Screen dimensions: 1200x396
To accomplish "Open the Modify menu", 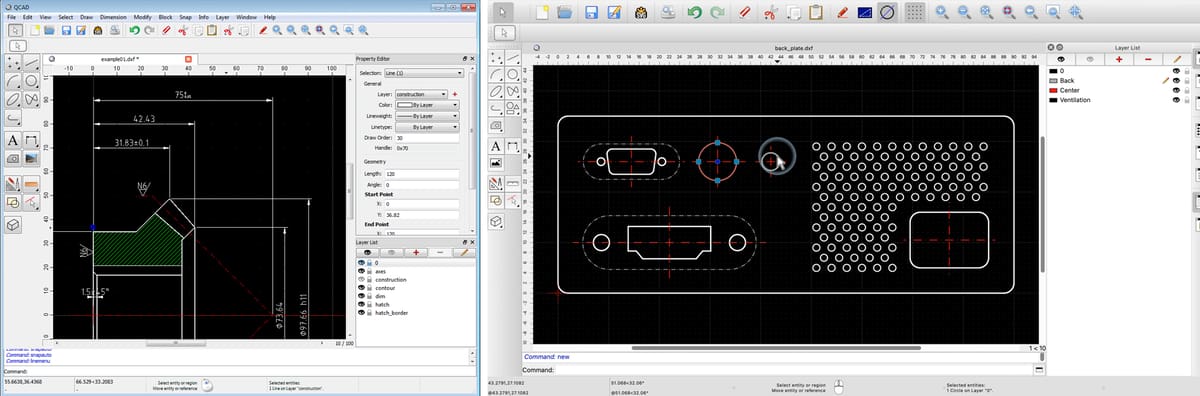I will (x=142, y=18).
